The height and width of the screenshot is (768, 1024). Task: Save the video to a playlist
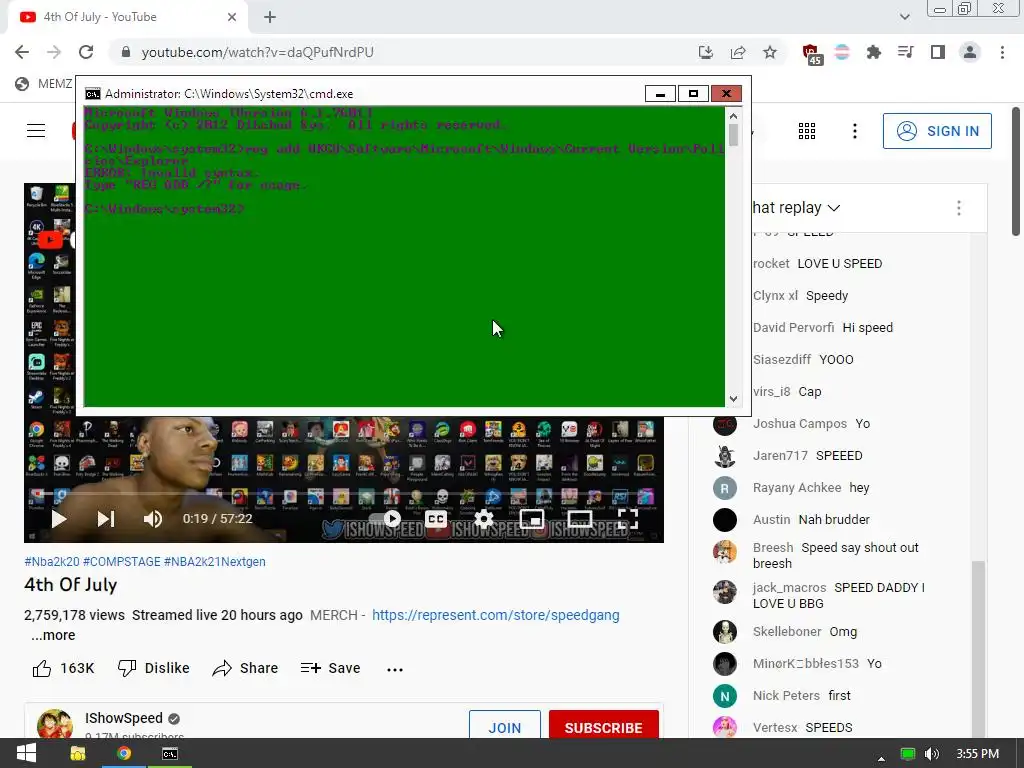point(330,668)
